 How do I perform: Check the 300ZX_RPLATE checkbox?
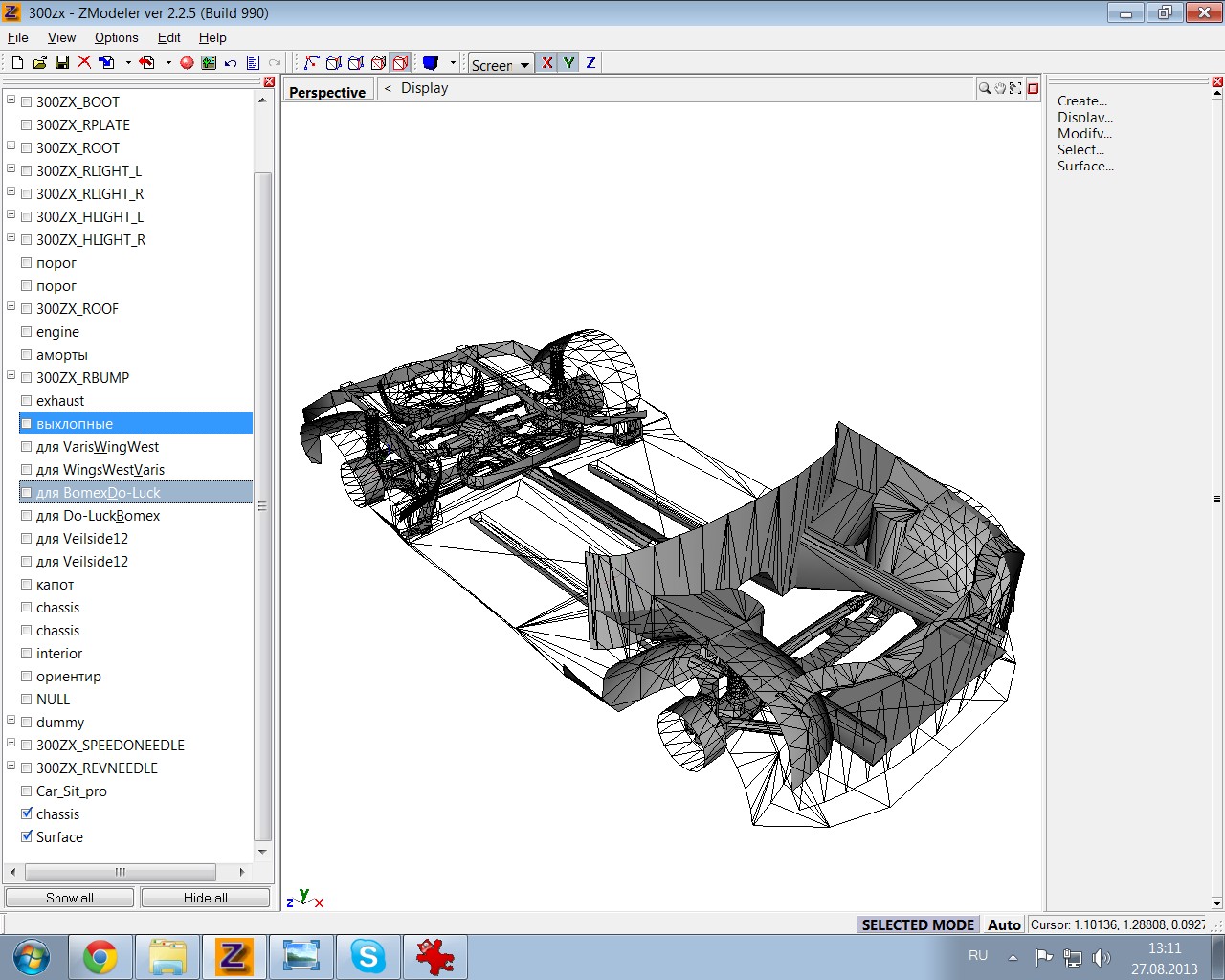[27, 124]
